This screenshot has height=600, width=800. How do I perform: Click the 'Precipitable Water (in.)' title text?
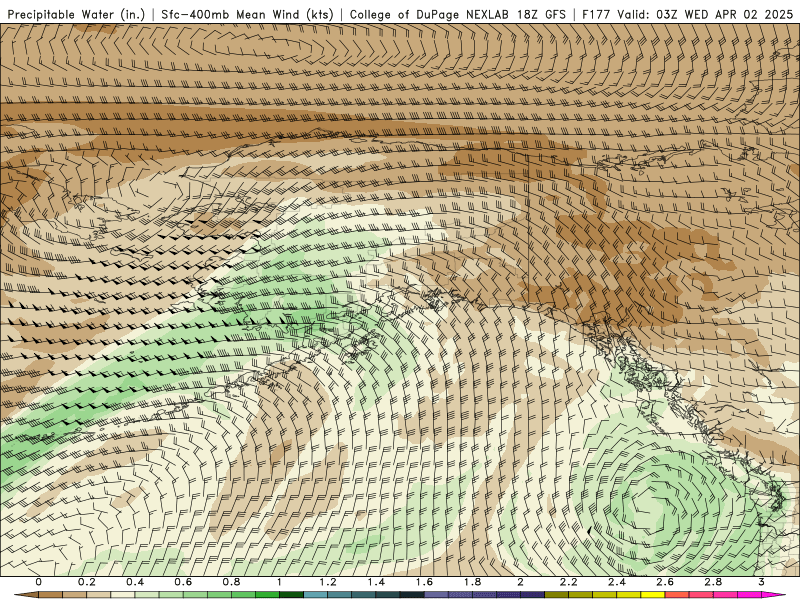click(77, 14)
